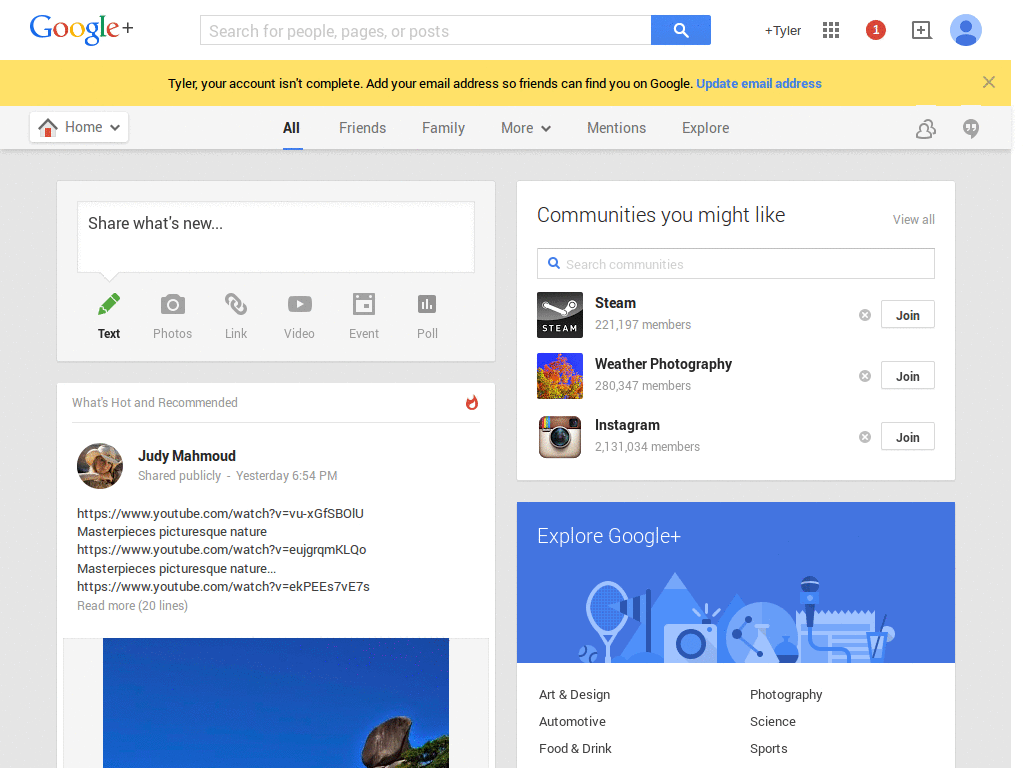
Task: Open the red notifications badge
Action: click(876, 30)
